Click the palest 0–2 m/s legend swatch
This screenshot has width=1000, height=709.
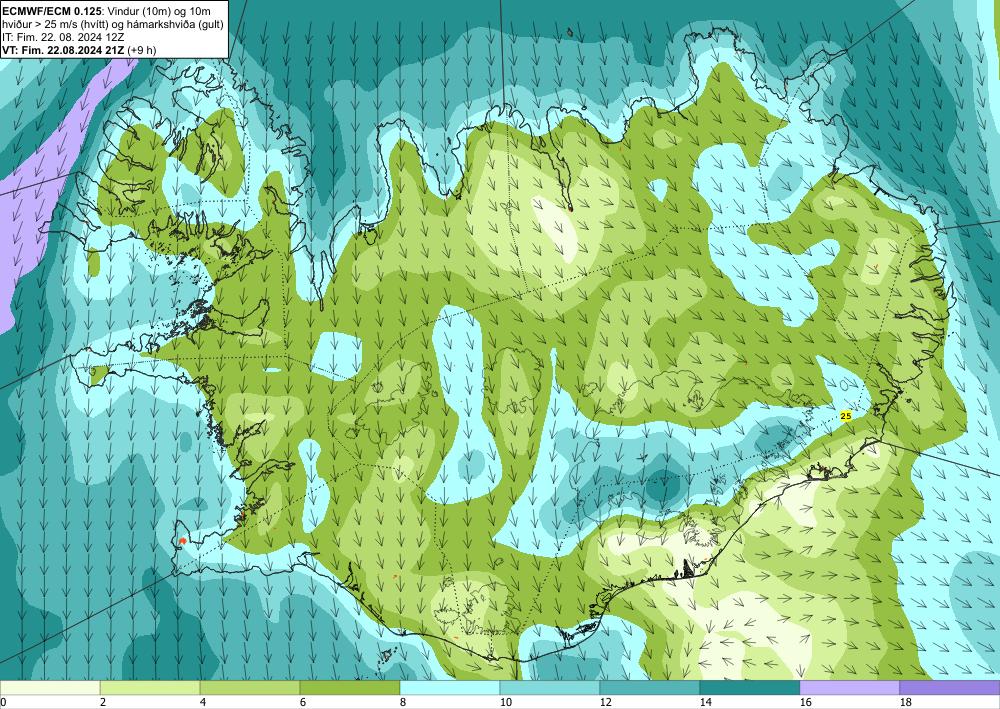(x=50, y=687)
